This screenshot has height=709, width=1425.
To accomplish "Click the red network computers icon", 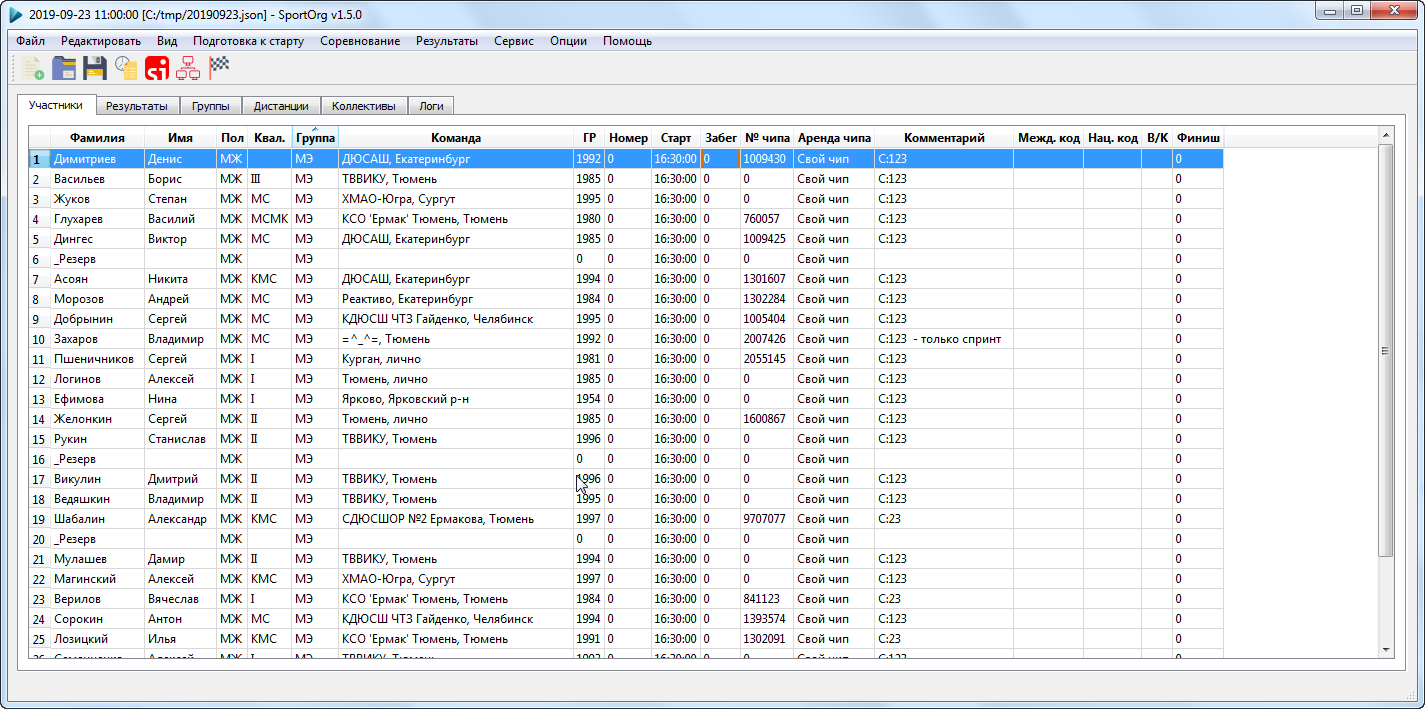I will coord(187,68).
